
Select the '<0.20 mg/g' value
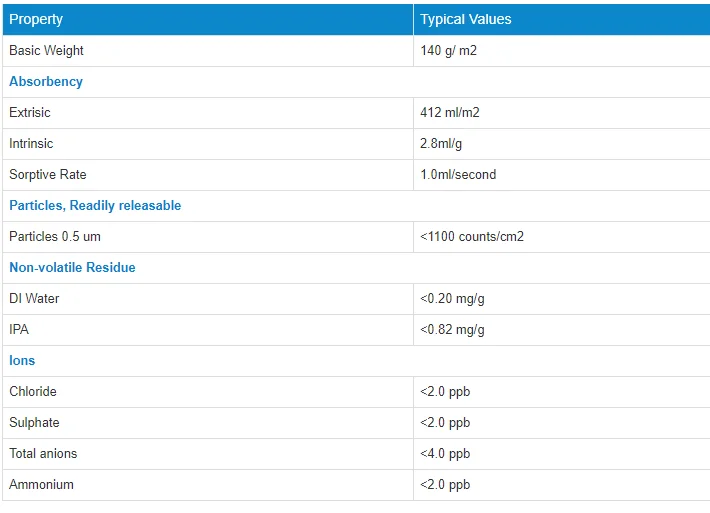(x=452, y=299)
